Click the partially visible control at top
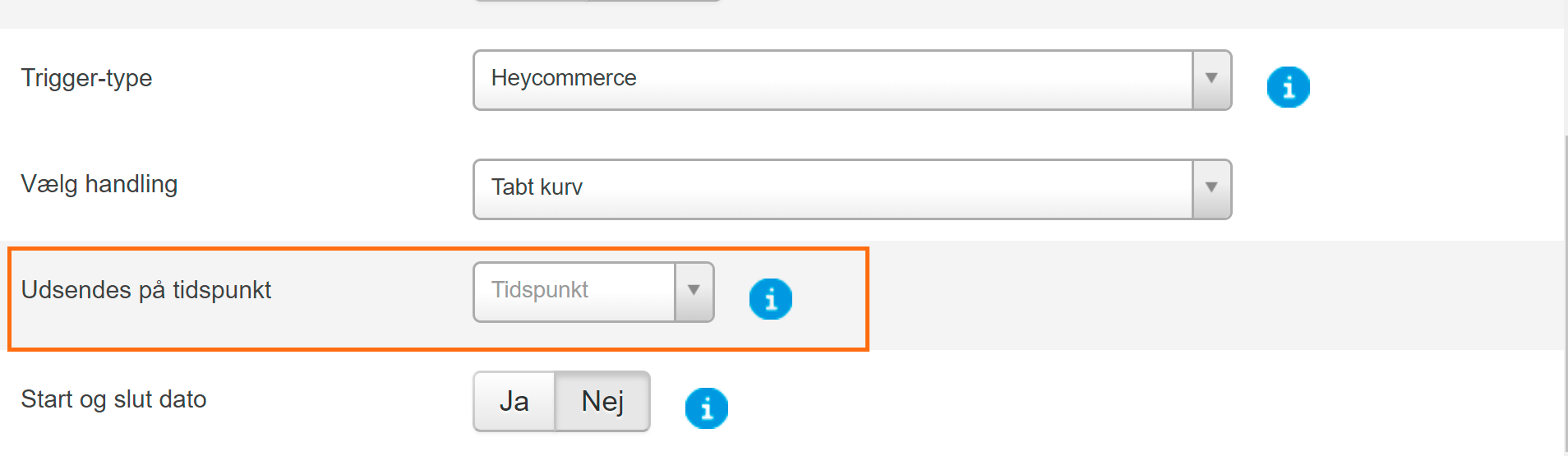Screen dimensions: 1568x456 [x=597, y=1]
